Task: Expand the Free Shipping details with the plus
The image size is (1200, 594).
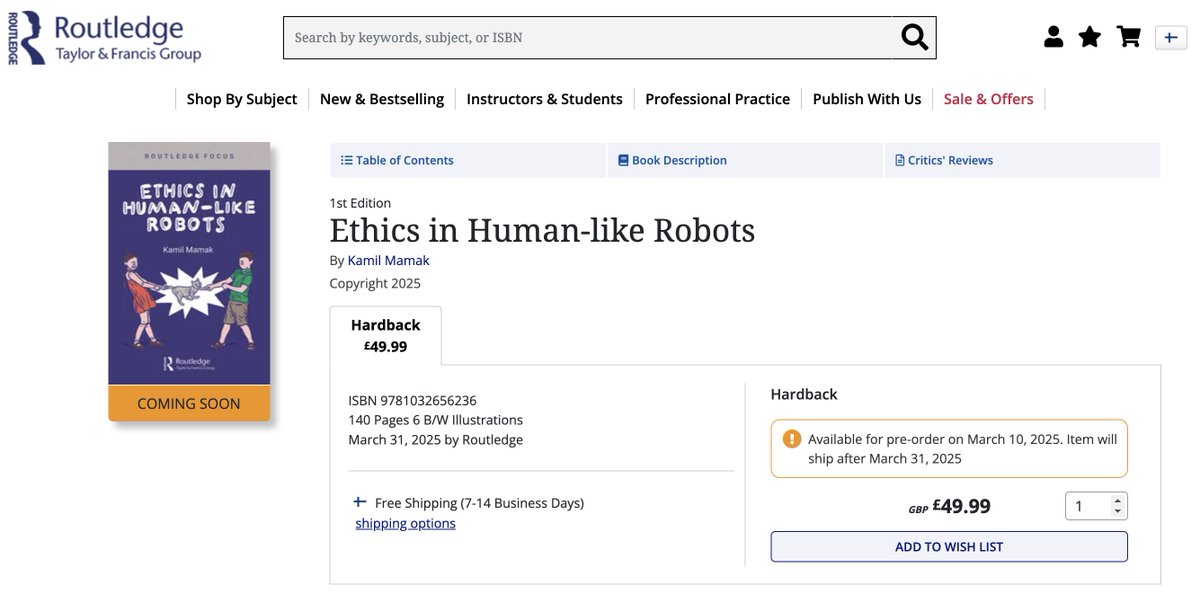Action: (x=358, y=502)
